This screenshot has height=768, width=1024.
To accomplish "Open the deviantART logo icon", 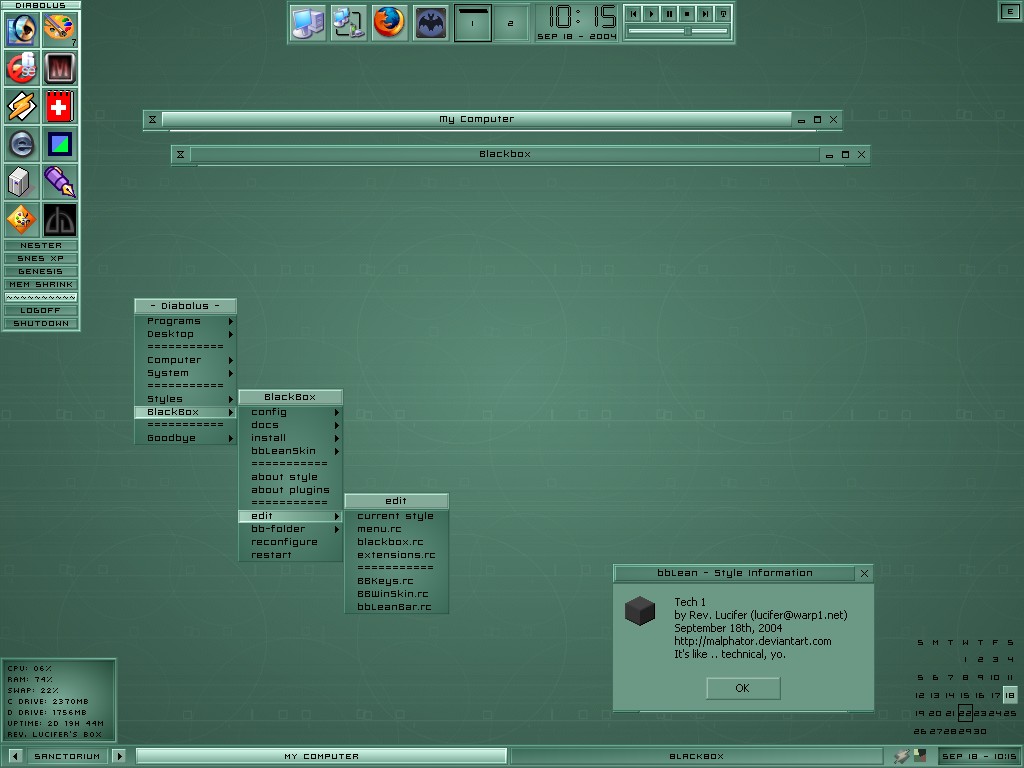I will (59, 220).
